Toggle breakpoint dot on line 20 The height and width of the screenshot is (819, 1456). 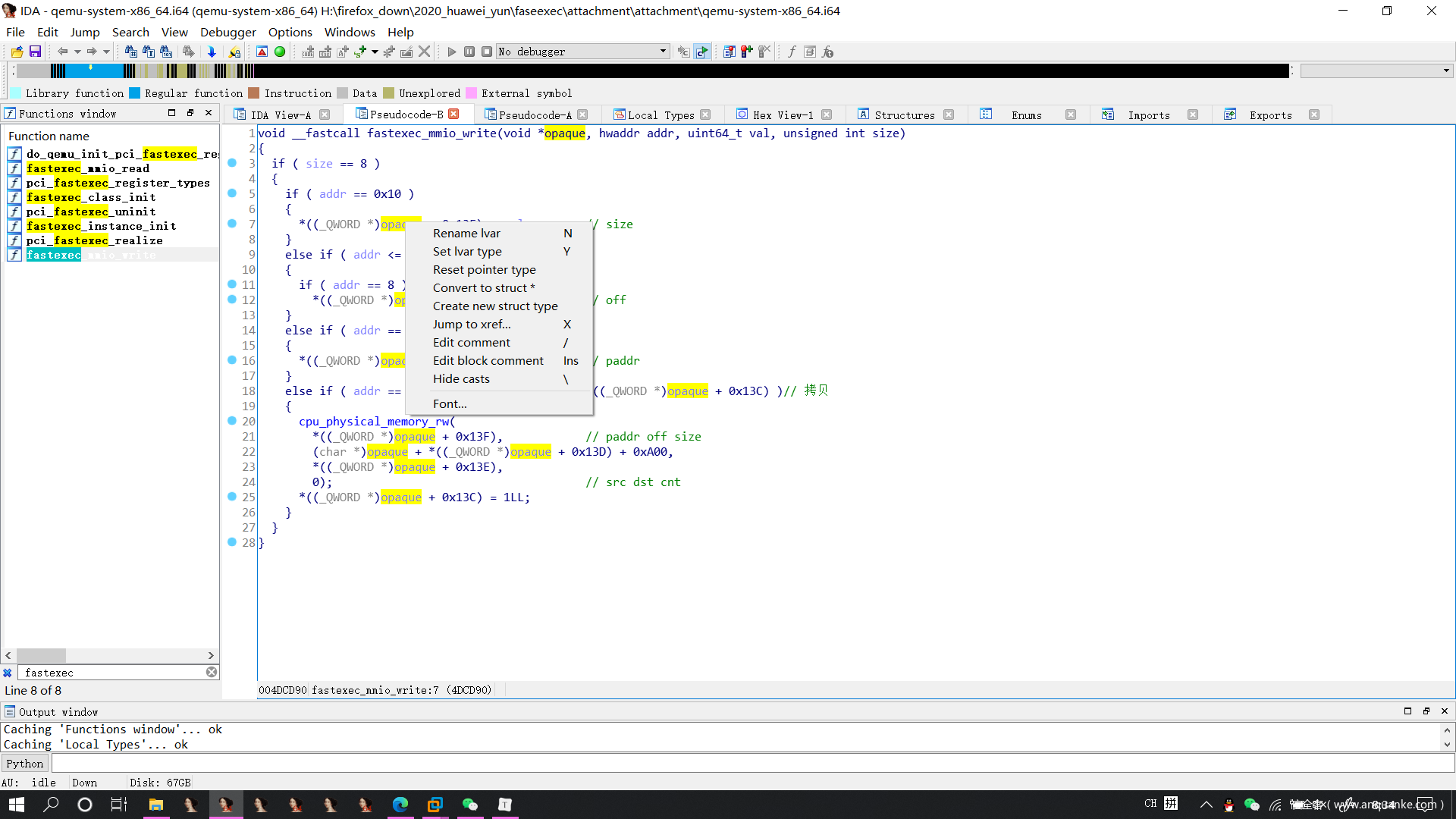tap(232, 421)
